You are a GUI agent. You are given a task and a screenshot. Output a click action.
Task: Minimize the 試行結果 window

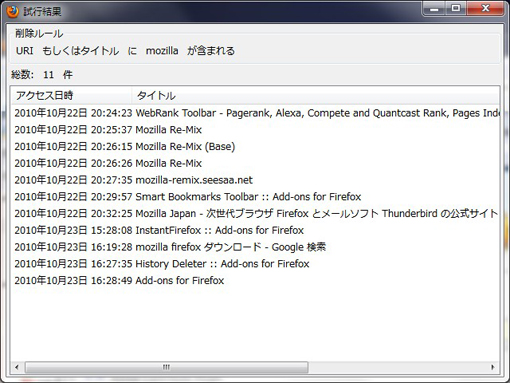[434, 9]
